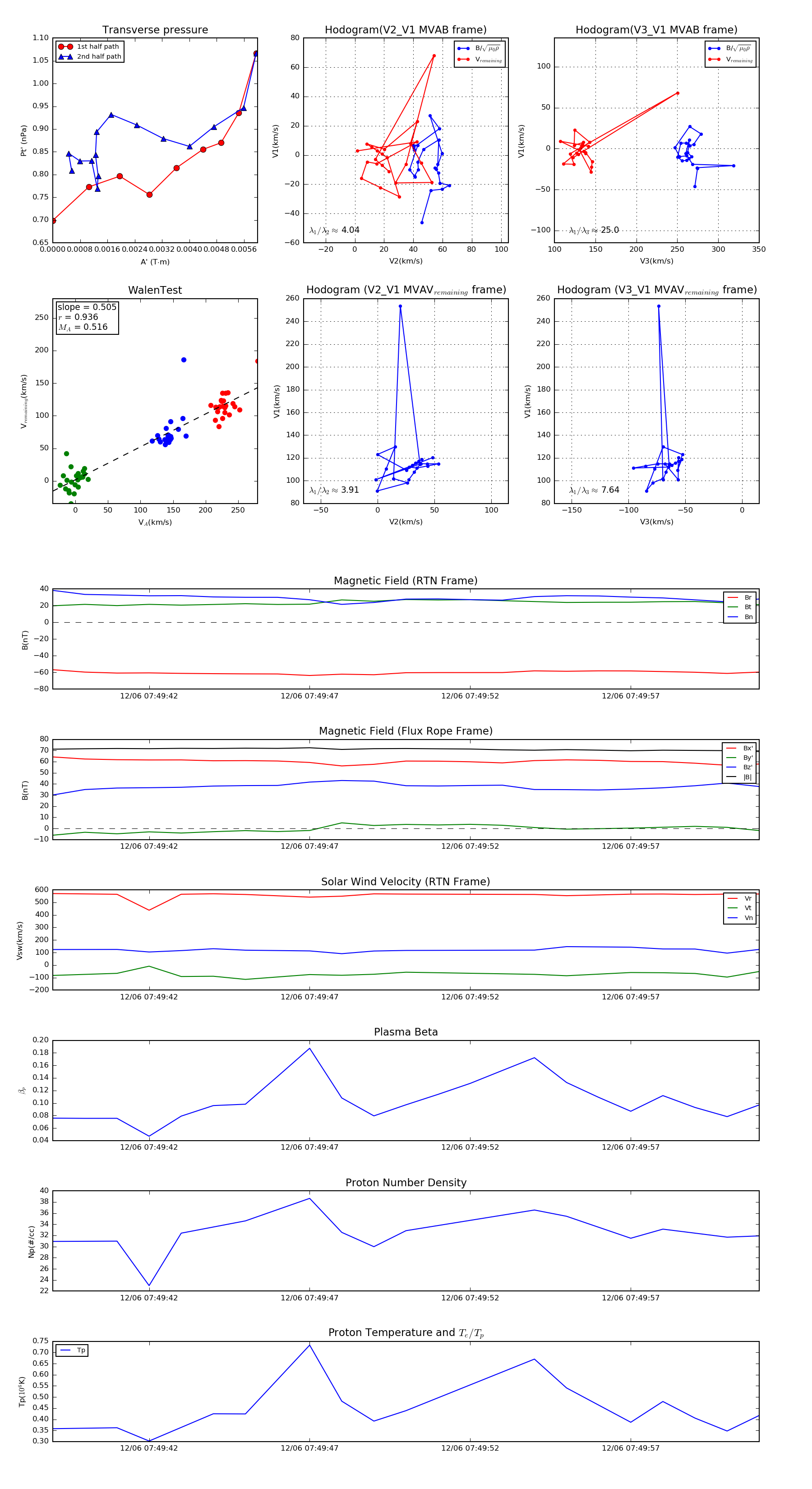
Task: Click the 12/06 07:49:52 tick in Solar Wind Velocity
Action: tap(470, 997)
